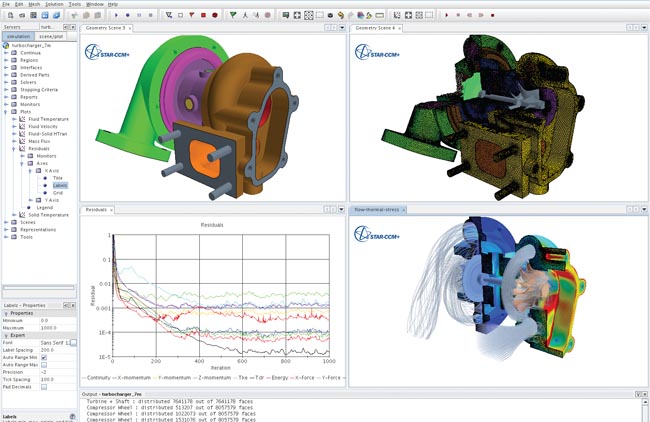The width and height of the screenshot is (650, 422).
Task: Select the Labels tree item
Action: [x=60, y=186]
